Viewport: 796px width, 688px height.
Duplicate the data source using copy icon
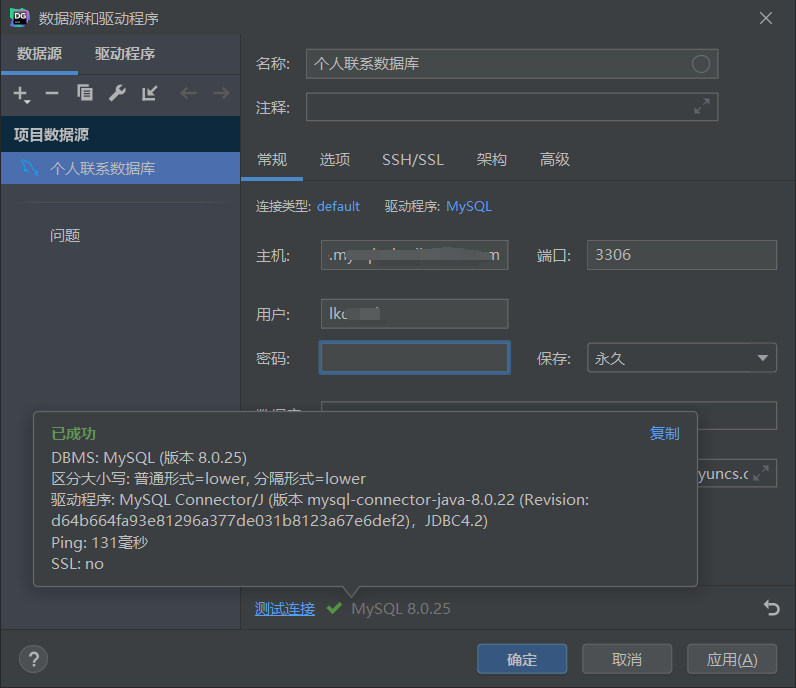click(85, 93)
